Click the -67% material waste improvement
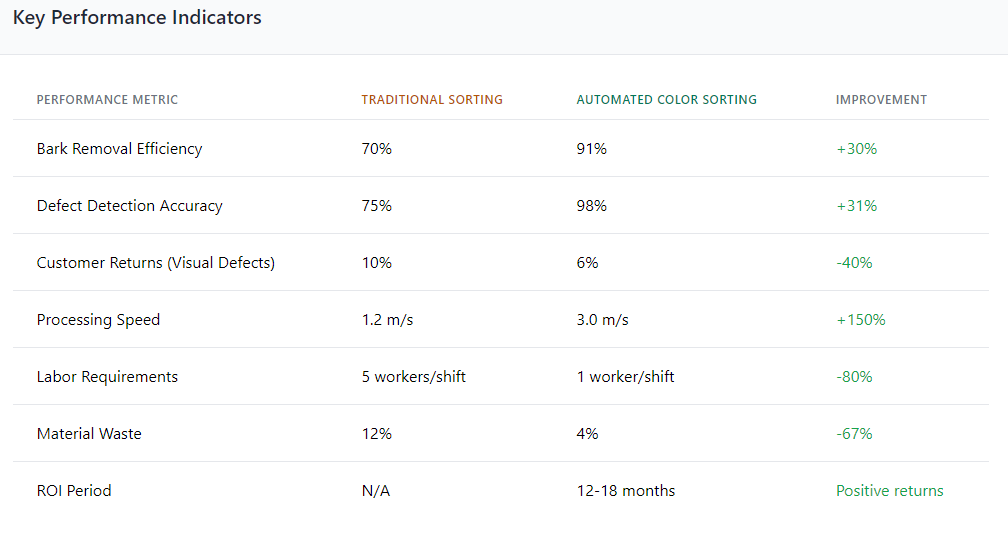Screen dimensions: 1008x535 point(854,434)
